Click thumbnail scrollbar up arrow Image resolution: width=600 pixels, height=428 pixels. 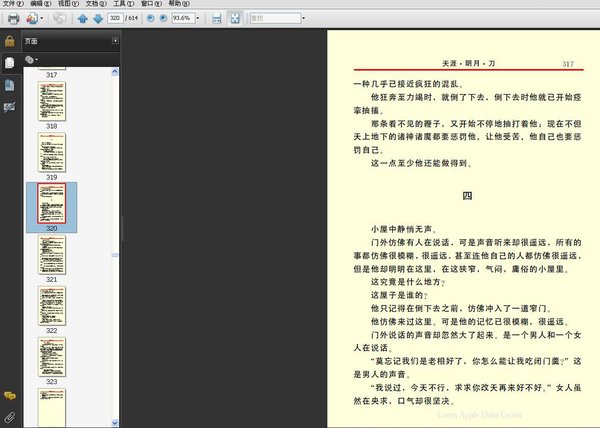pos(115,72)
